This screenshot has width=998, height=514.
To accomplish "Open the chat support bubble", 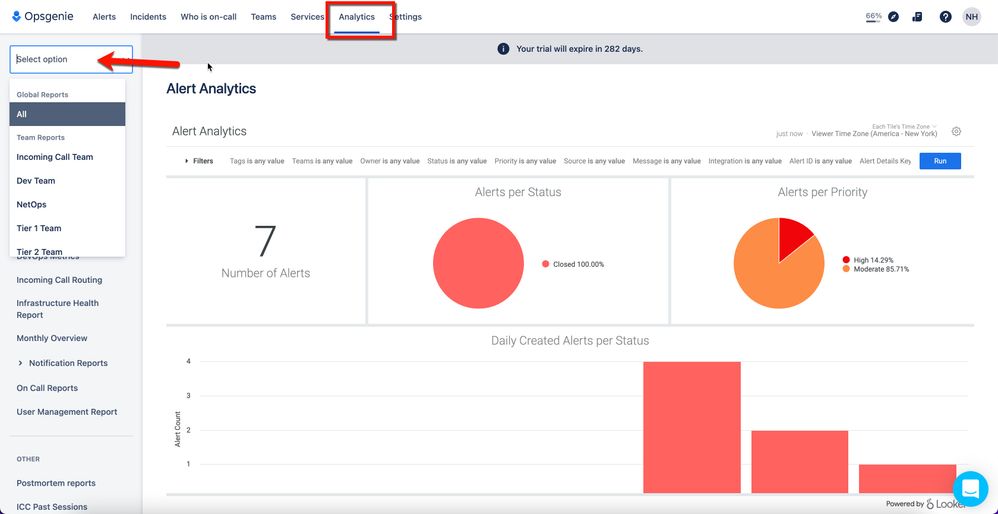I will (971, 489).
